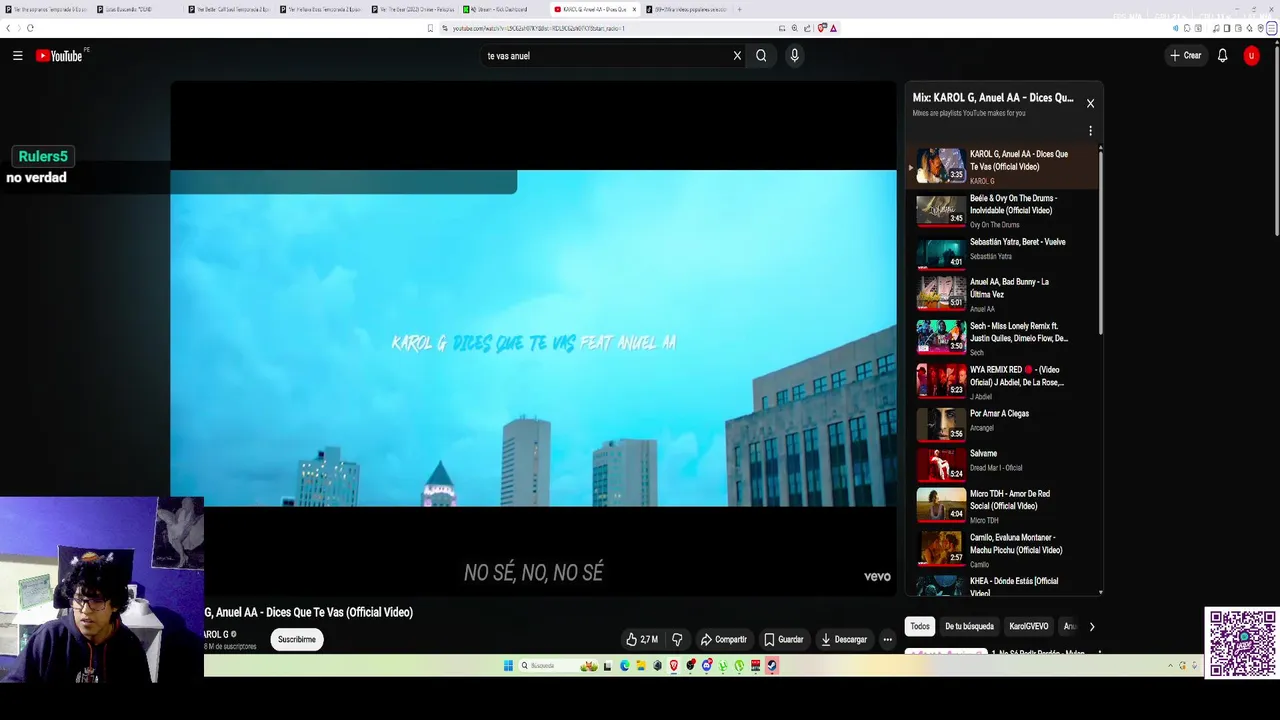This screenshot has width=1280, height=720.
Task: Play 'Por Amar A Ciegas' by Arcangel
Action: 1001,424
